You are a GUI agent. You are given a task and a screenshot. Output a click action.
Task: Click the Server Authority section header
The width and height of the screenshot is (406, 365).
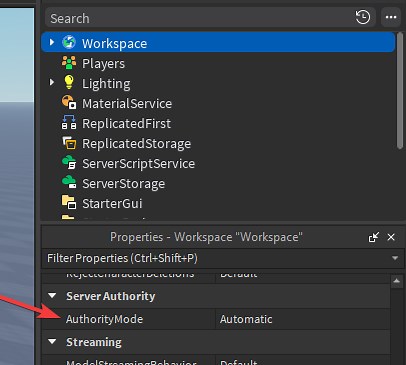point(216,296)
